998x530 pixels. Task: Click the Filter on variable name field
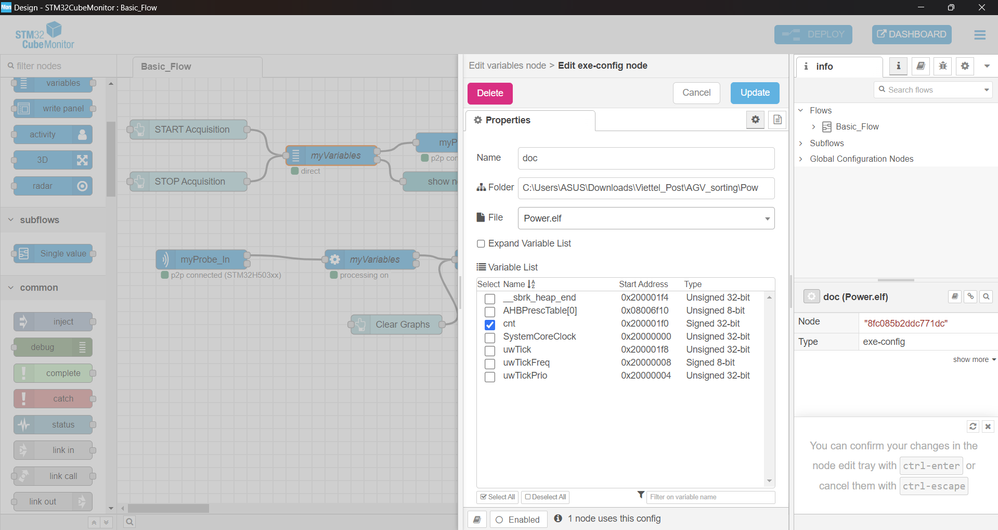[710, 497]
